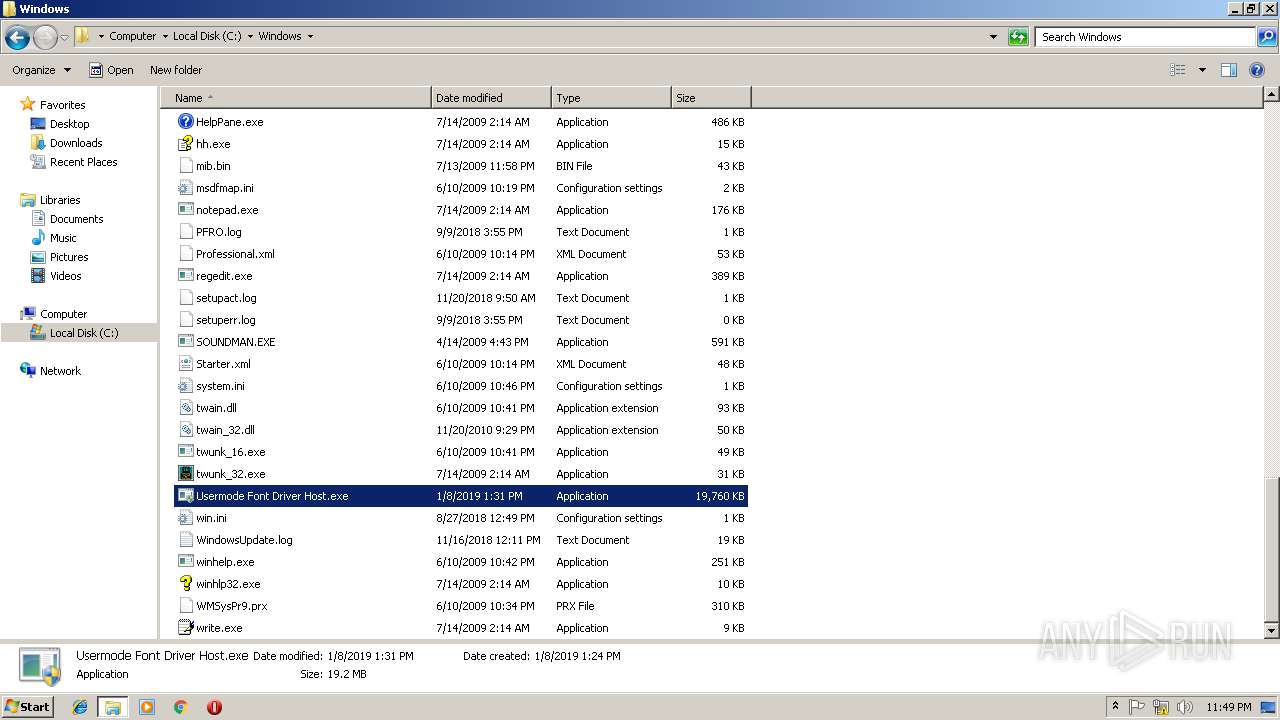
Task: Select the notepad.exe icon
Action: (x=185, y=210)
